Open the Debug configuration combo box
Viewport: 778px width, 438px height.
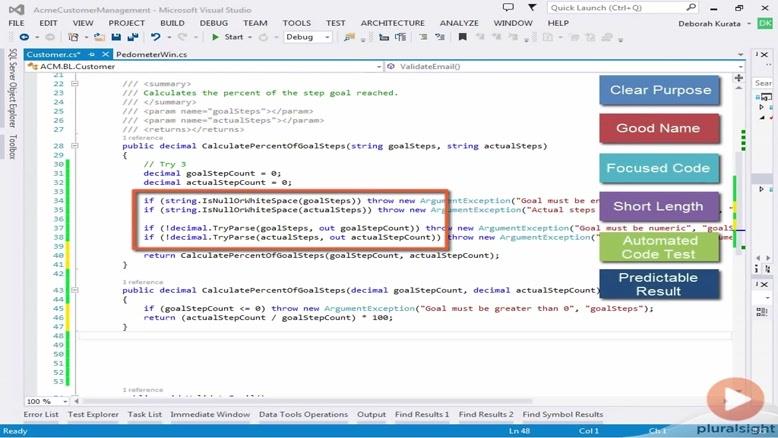pyautogui.click(x=307, y=37)
